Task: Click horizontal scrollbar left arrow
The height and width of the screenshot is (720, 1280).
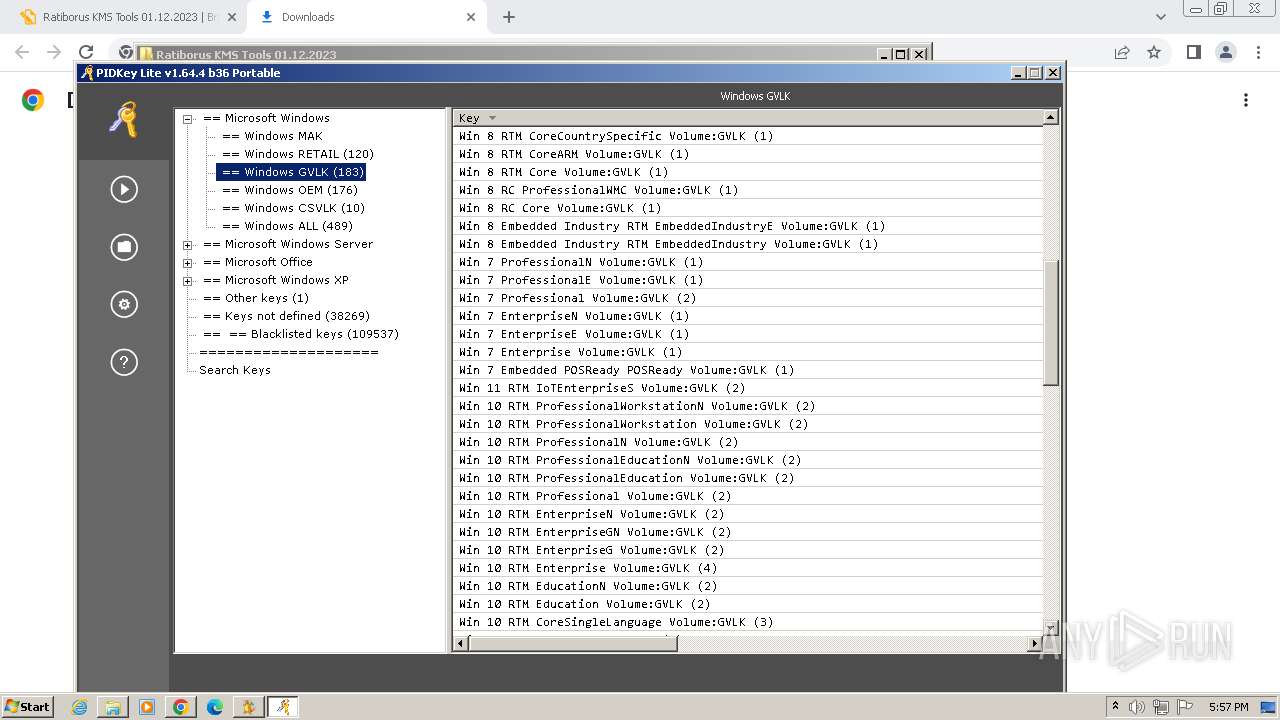Action: pyautogui.click(x=461, y=643)
